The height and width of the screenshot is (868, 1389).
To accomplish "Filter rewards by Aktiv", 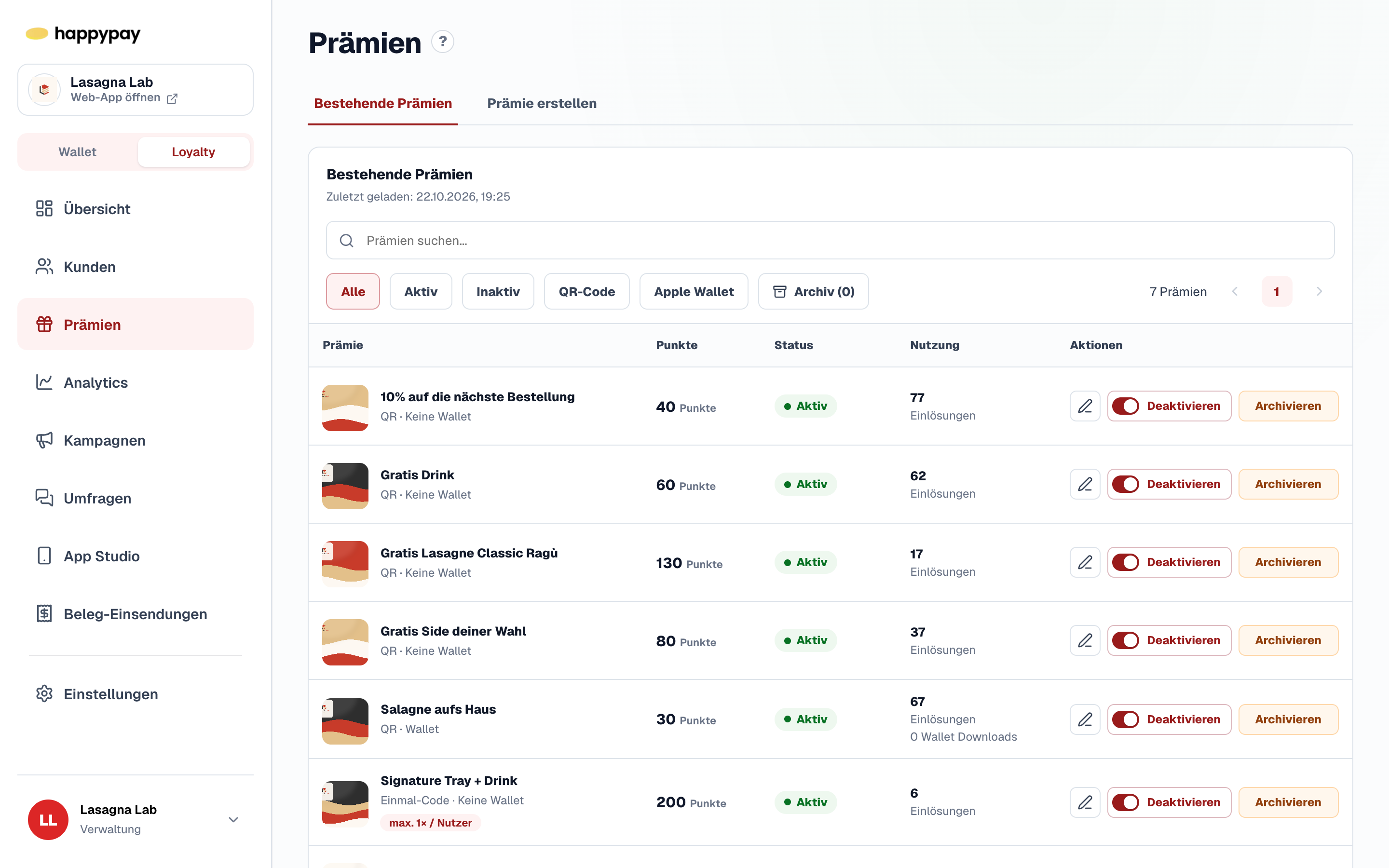I will pyautogui.click(x=421, y=292).
